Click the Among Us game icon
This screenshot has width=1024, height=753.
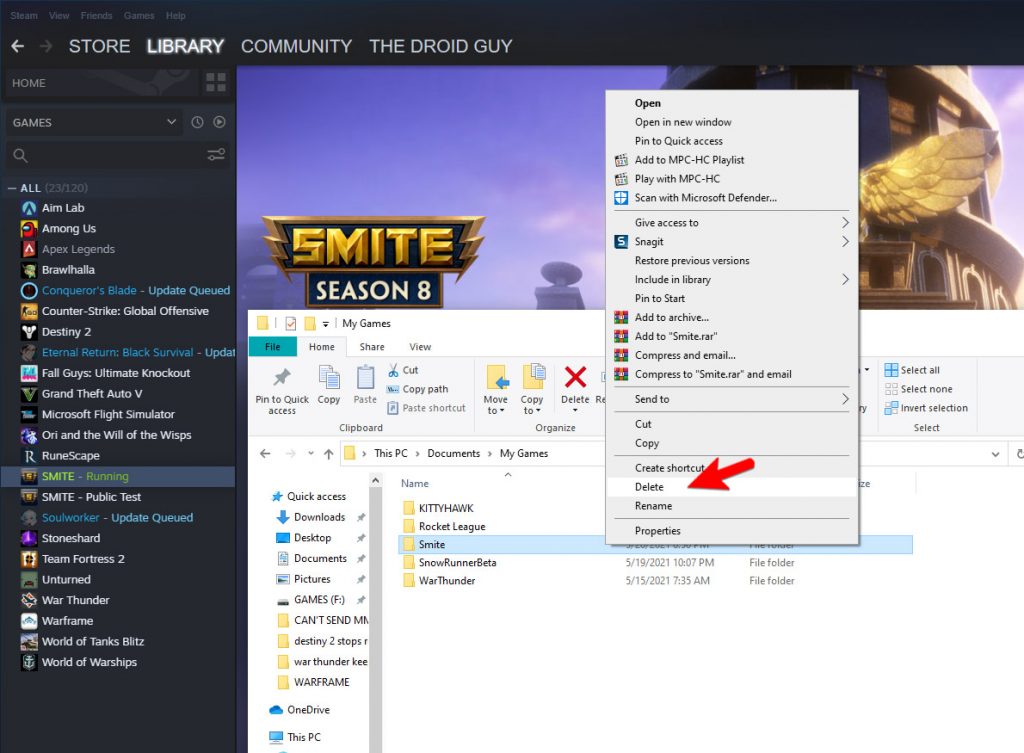(x=29, y=229)
